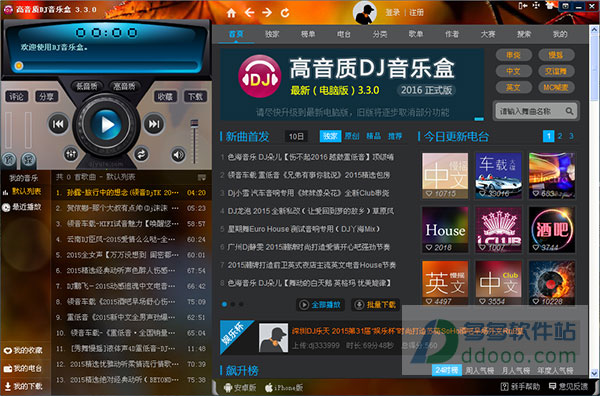
Task: Select track 10 领音车载-《重低音·全国销量
Action: (x=131, y=333)
